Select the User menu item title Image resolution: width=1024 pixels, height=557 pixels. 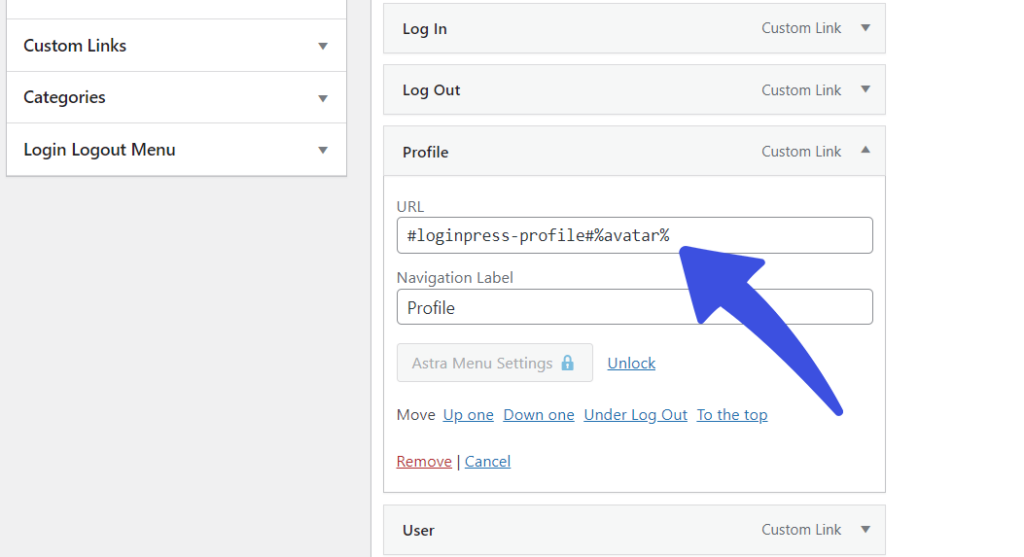[418, 530]
